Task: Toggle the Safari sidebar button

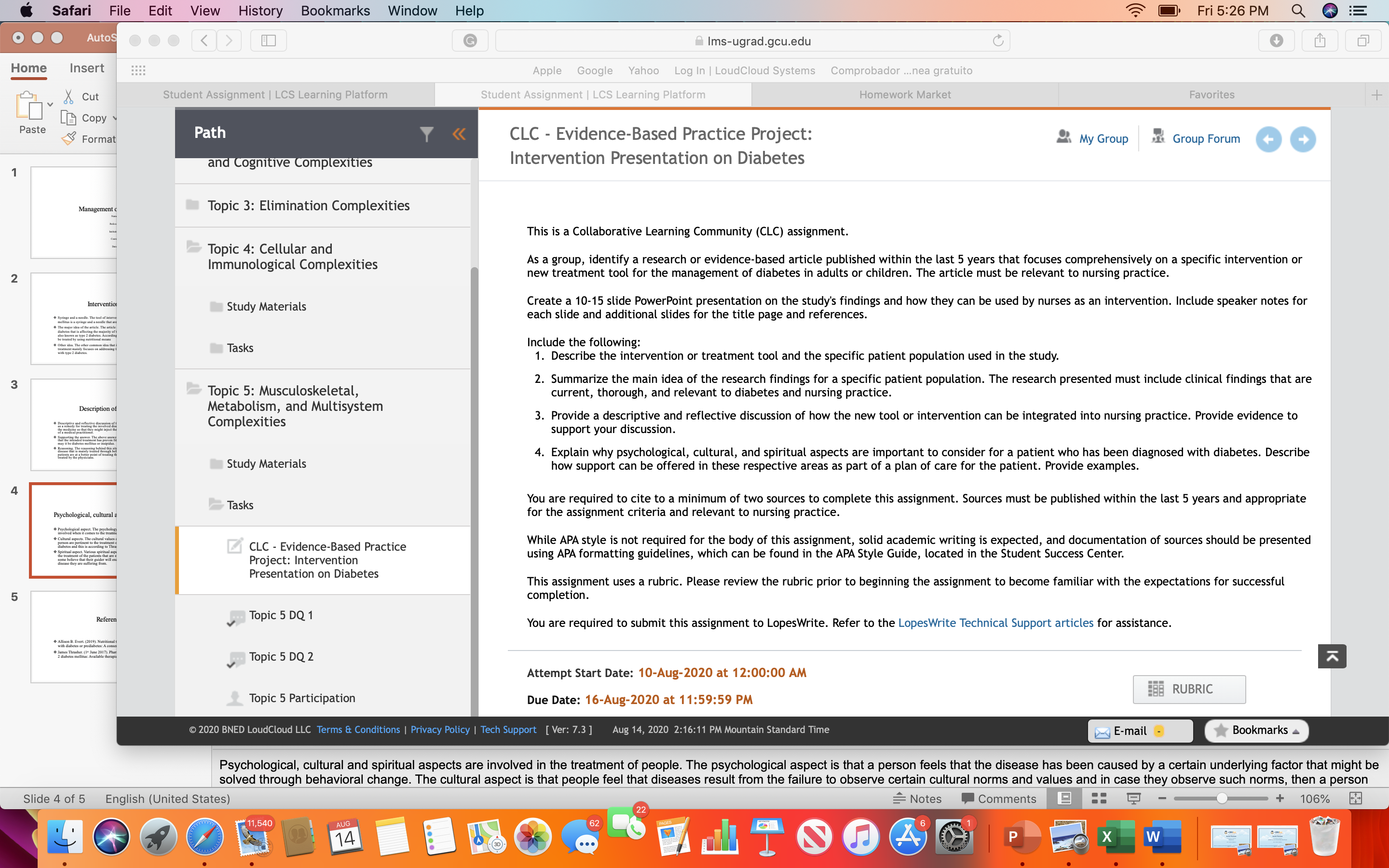Action: point(269,41)
